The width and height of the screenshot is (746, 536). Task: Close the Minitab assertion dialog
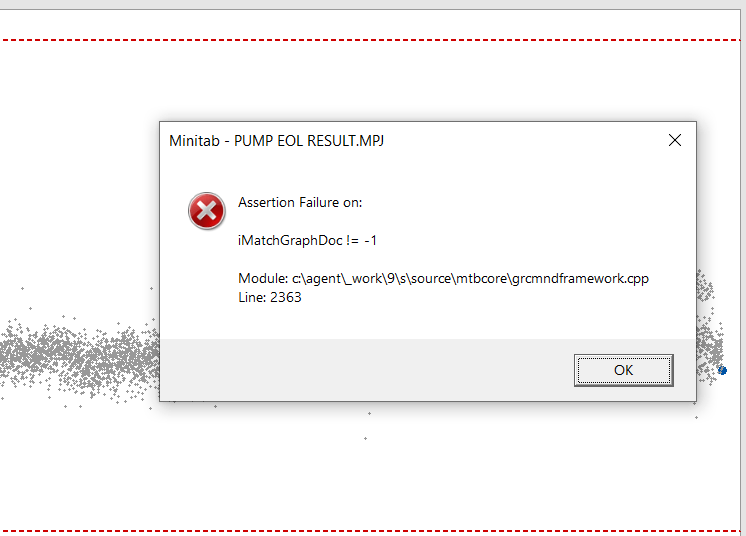675,140
